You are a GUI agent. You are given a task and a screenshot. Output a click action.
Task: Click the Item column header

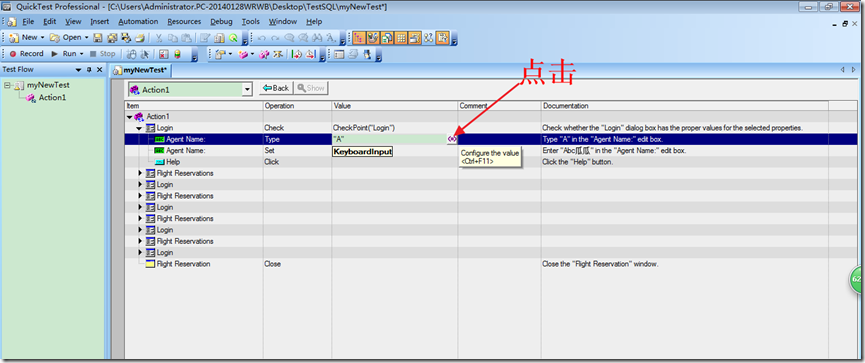(x=194, y=105)
